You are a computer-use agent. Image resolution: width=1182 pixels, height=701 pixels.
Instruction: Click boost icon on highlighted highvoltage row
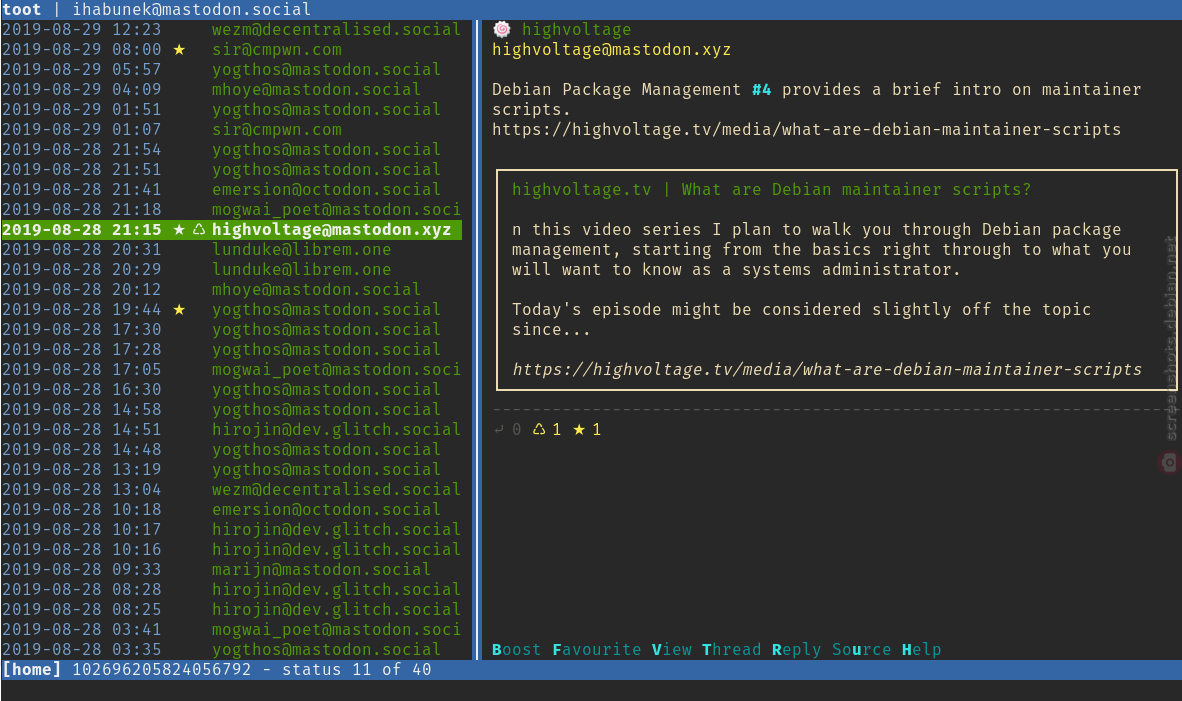[x=199, y=229]
